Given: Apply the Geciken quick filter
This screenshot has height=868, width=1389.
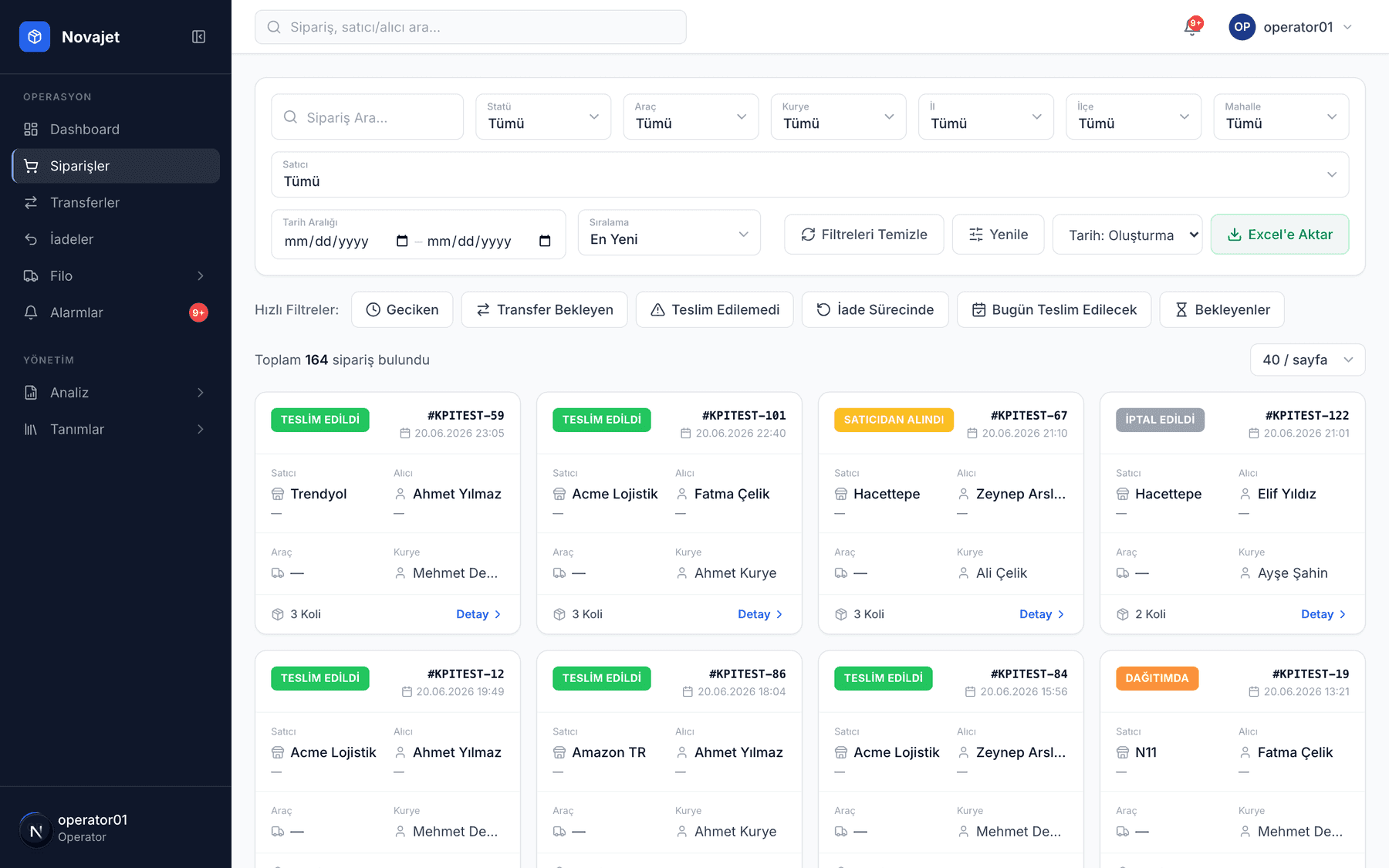Looking at the screenshot, I should click(x=402, y=309).
